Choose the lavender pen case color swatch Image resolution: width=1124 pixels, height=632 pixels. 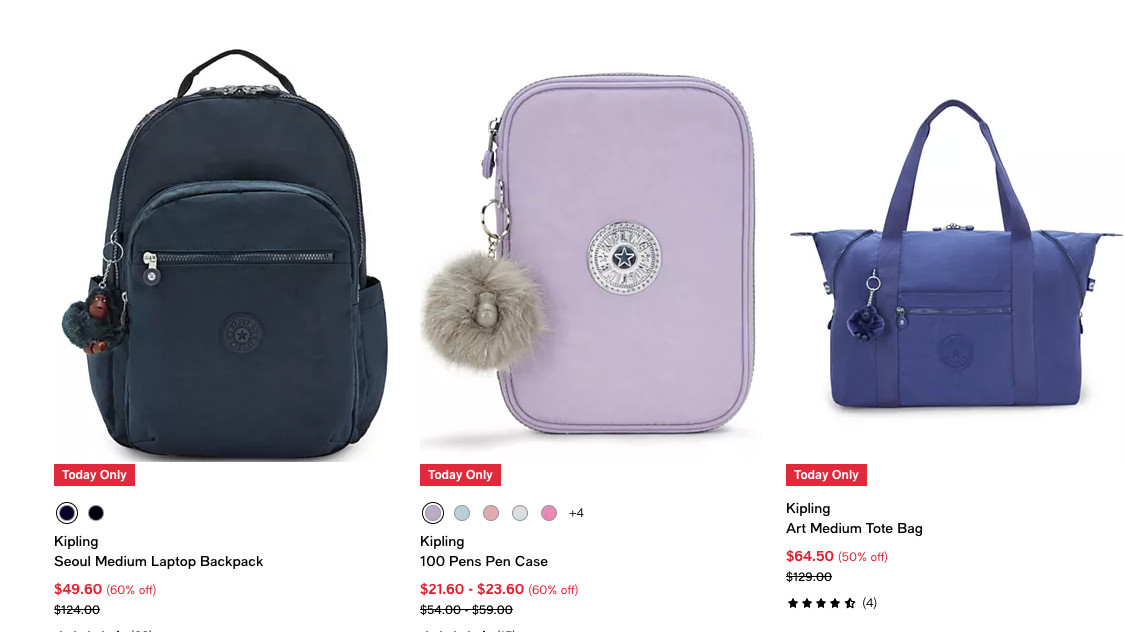[433, 513]
